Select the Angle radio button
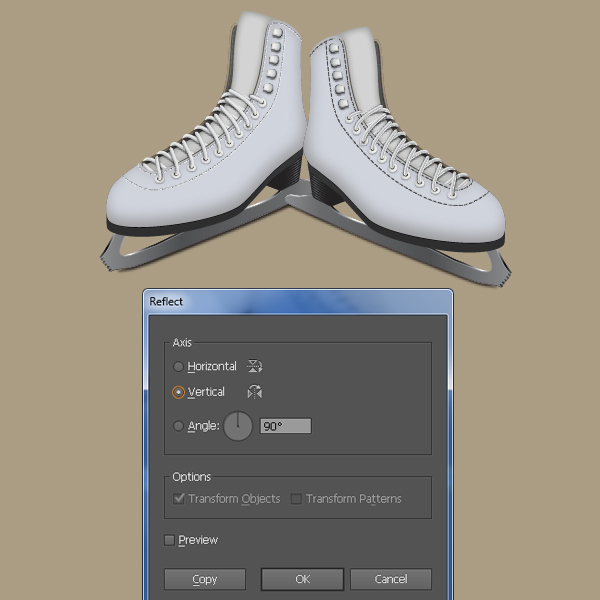 (178, 426)
